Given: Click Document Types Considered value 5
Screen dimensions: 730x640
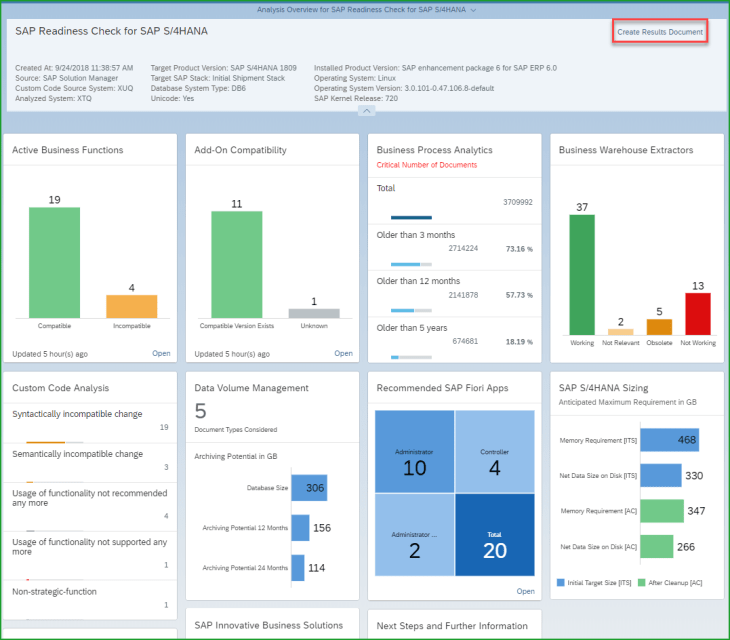Looking at the screenshot, I should coord(200,411).
